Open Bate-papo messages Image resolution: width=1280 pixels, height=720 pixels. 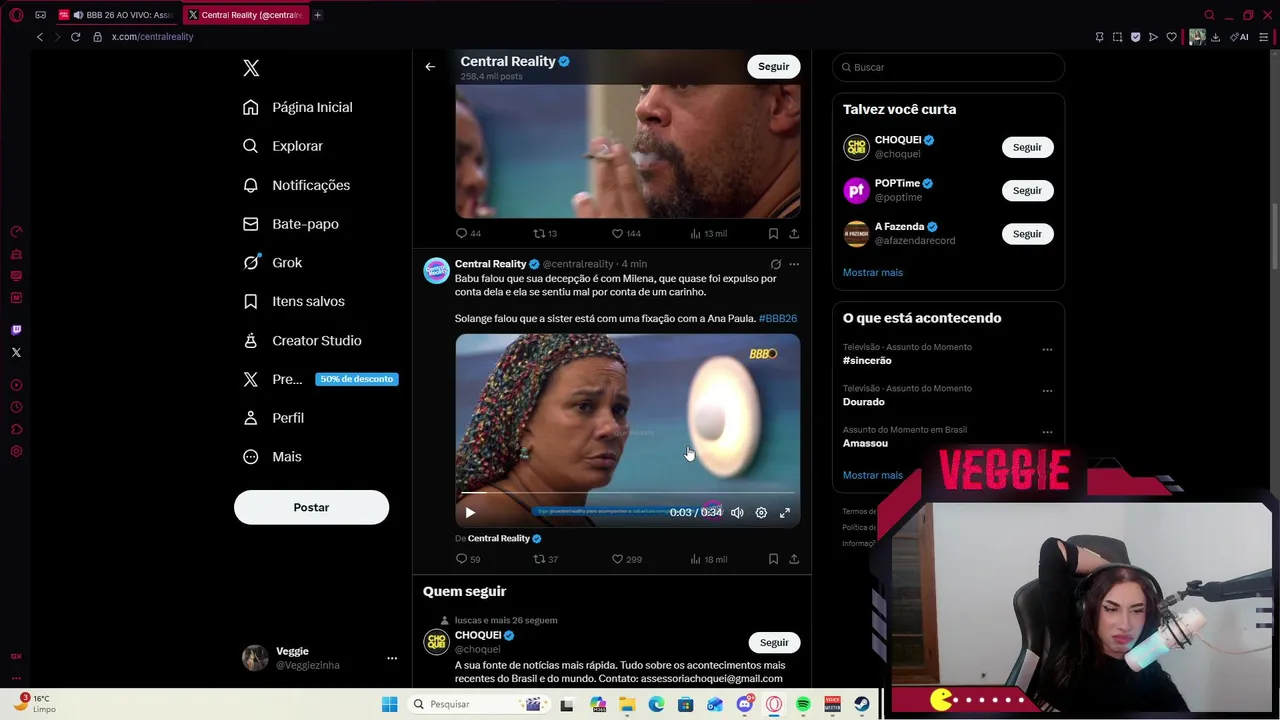(x=291, y=224)
